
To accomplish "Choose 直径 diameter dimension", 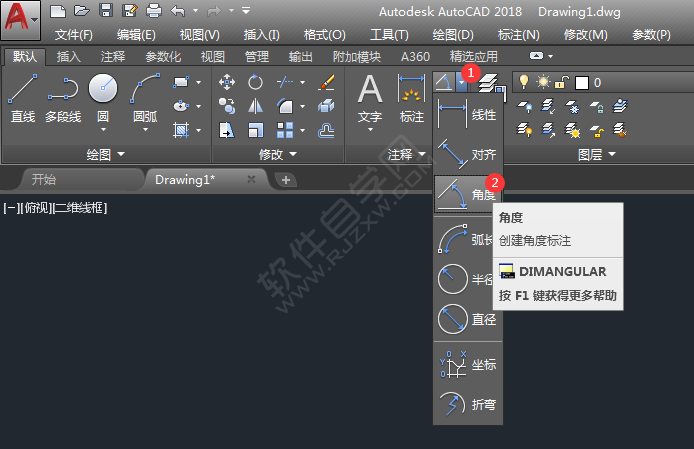I will click(467, 319).
